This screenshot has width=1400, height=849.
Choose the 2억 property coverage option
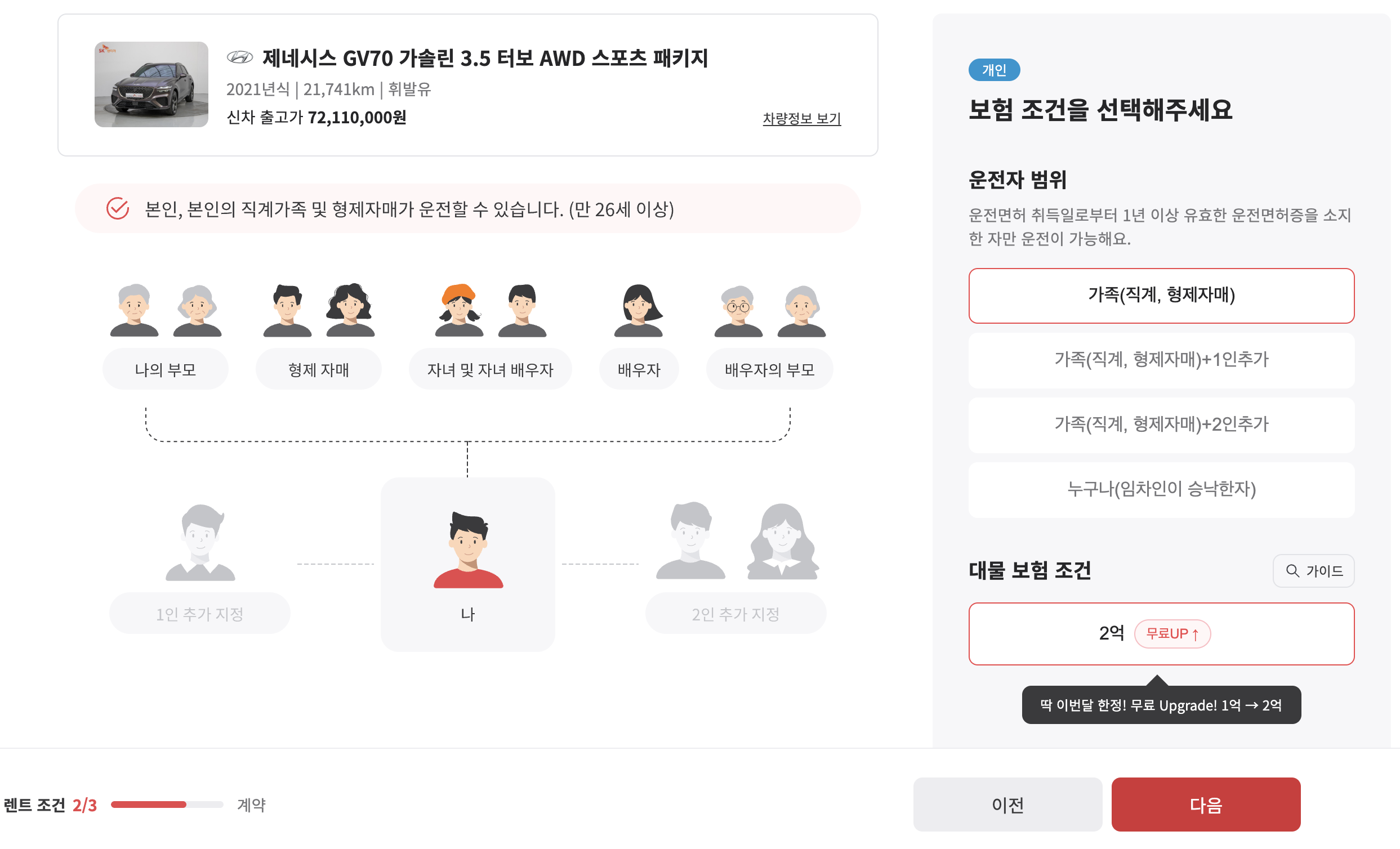(1161, 633)
